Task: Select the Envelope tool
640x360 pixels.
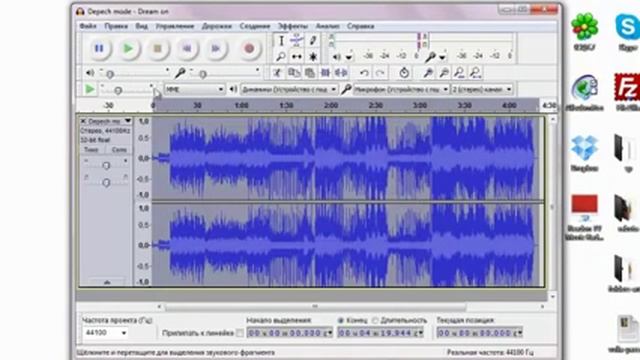Action: pos(297,41)
